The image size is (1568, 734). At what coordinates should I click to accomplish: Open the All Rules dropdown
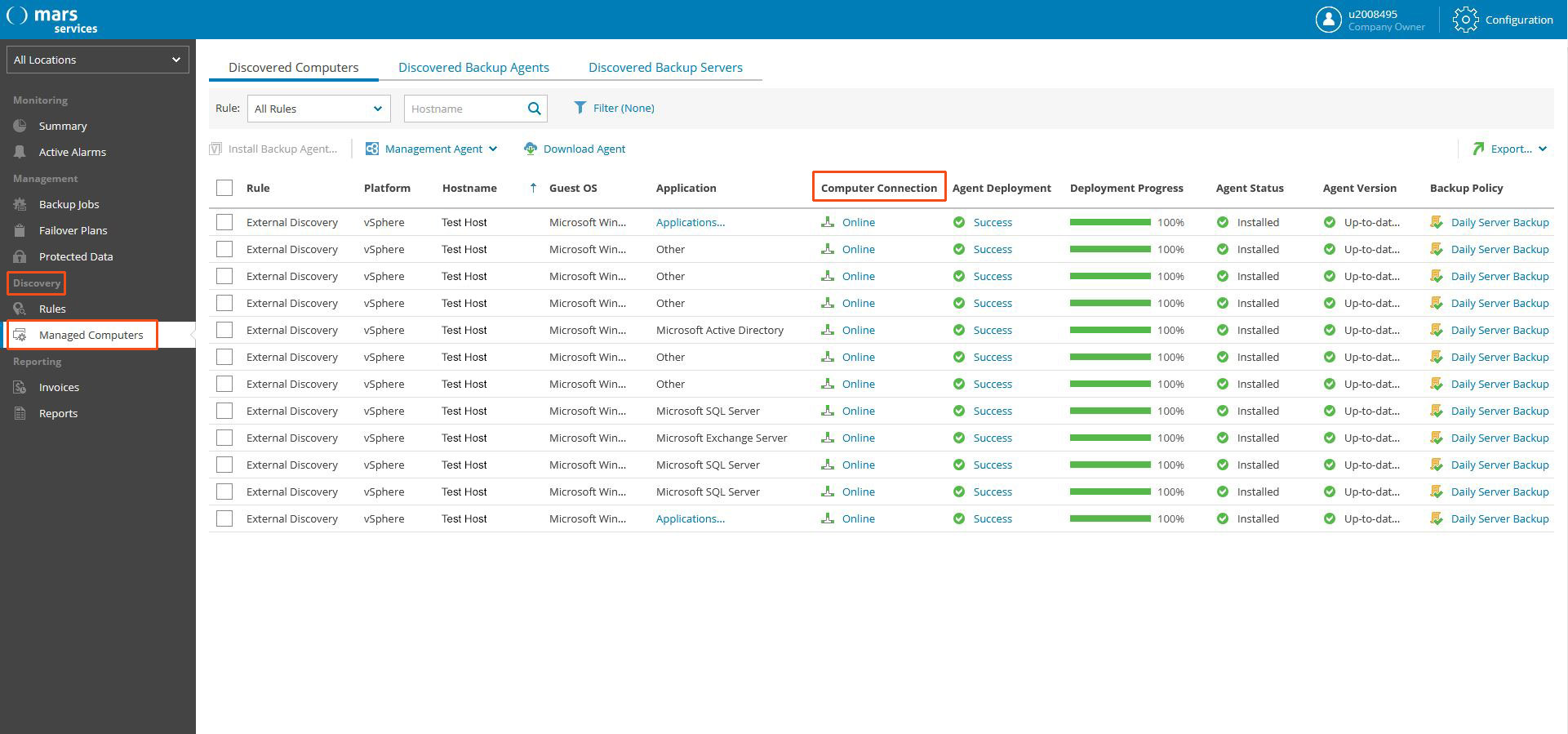[x=318, y=109]
